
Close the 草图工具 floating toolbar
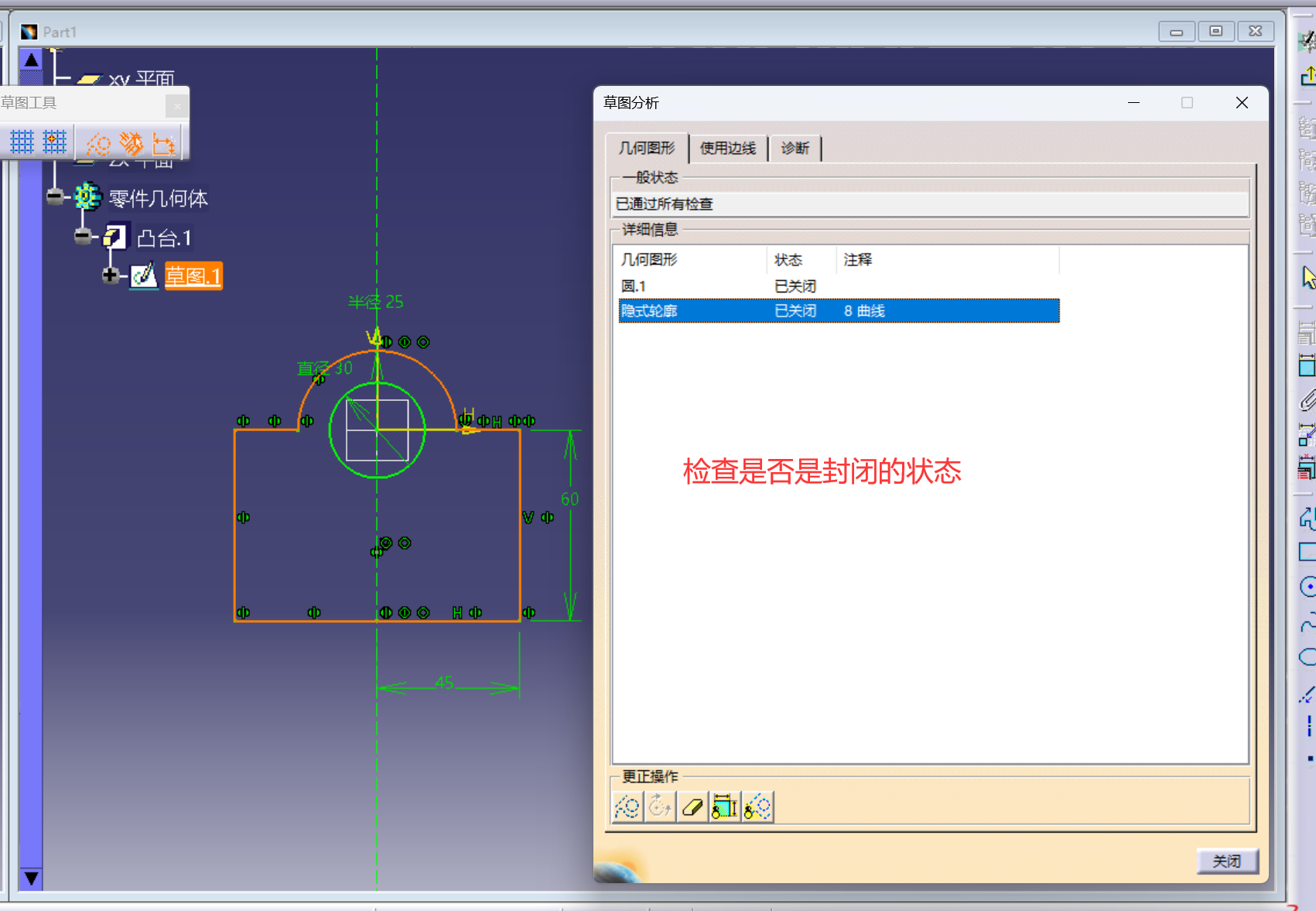pyautogui.click(x=177, y=105)
